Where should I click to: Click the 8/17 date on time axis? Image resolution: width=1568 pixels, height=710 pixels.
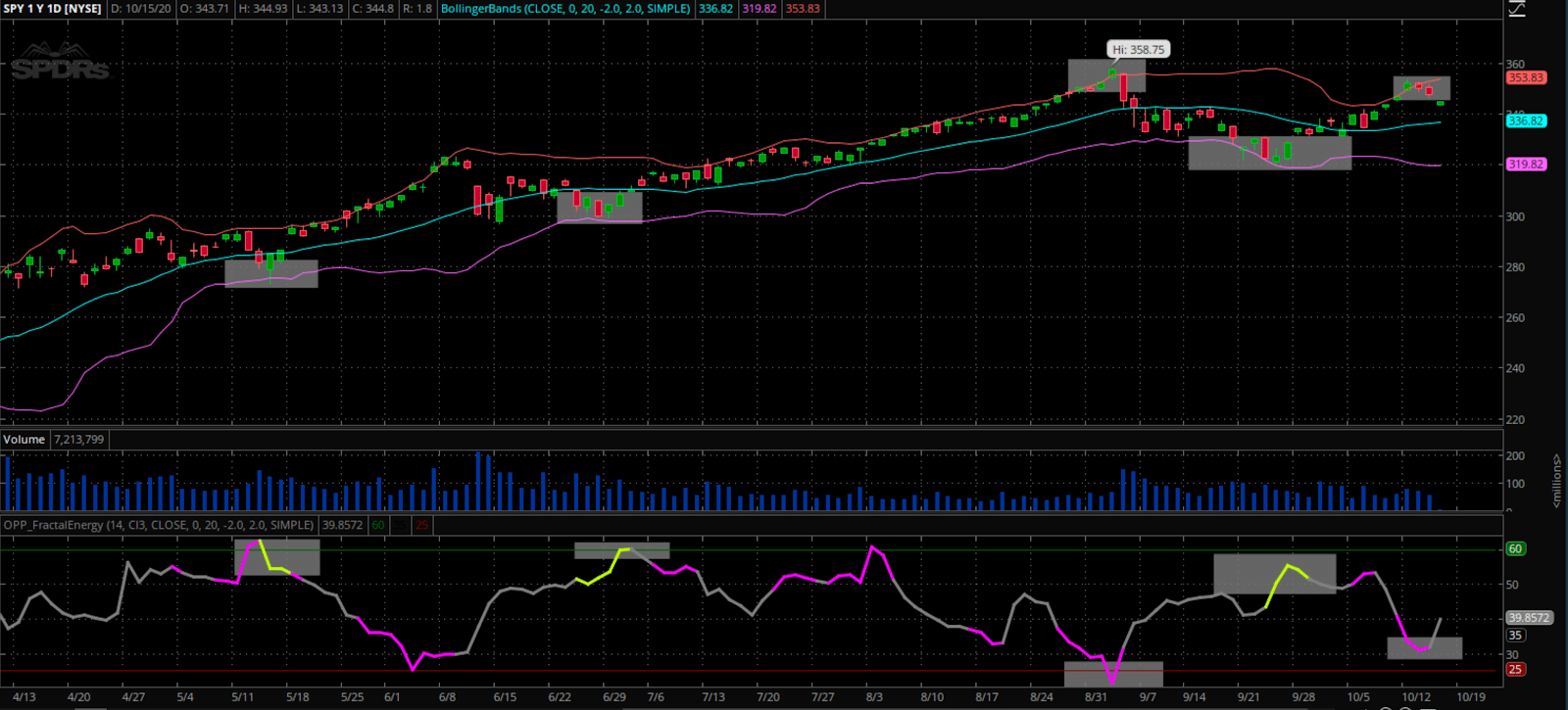(987, 697)
